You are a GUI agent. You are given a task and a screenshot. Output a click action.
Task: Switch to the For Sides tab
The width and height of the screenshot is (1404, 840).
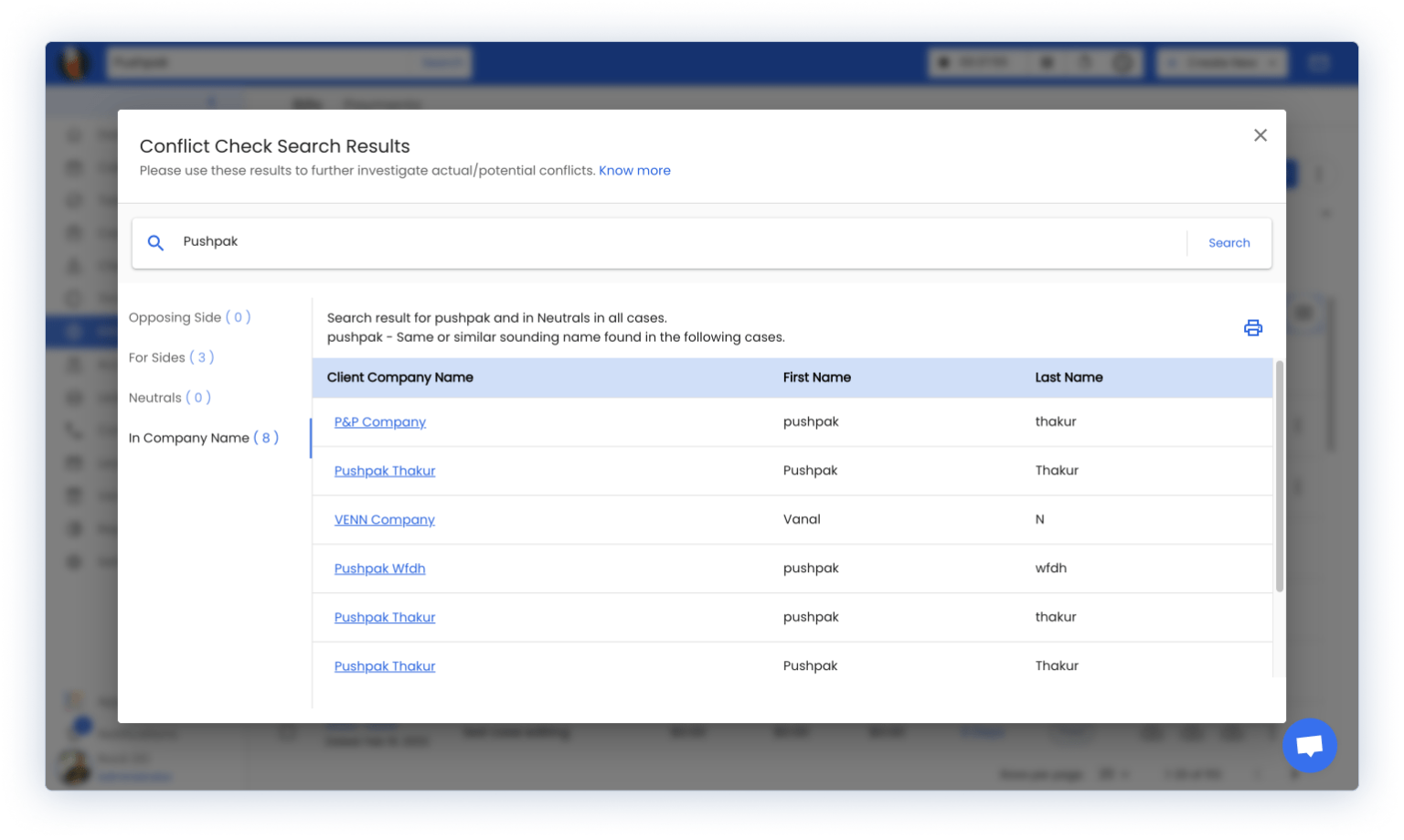[171, 357]
